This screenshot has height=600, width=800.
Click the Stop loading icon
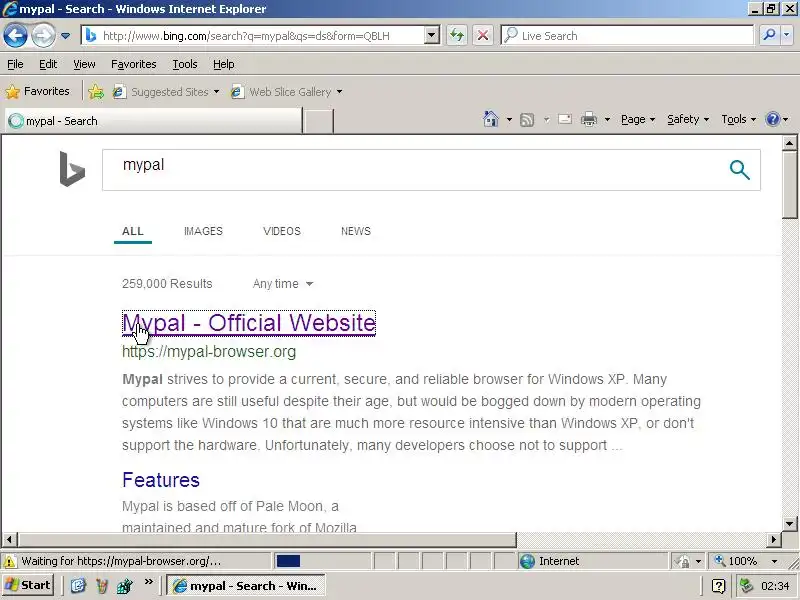(483, 36)
